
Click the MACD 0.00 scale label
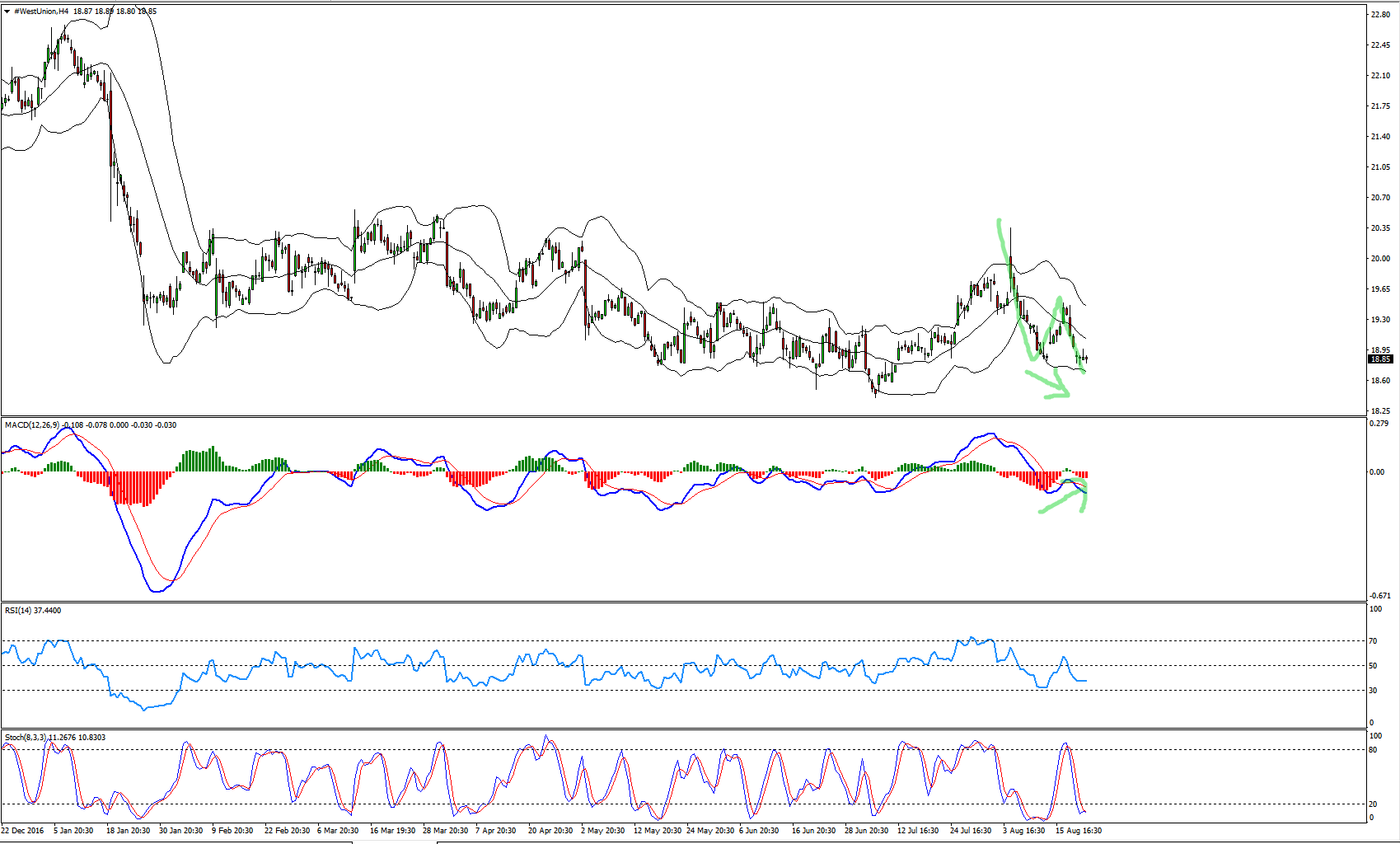pyautogui.click(x=1376, y=472)
